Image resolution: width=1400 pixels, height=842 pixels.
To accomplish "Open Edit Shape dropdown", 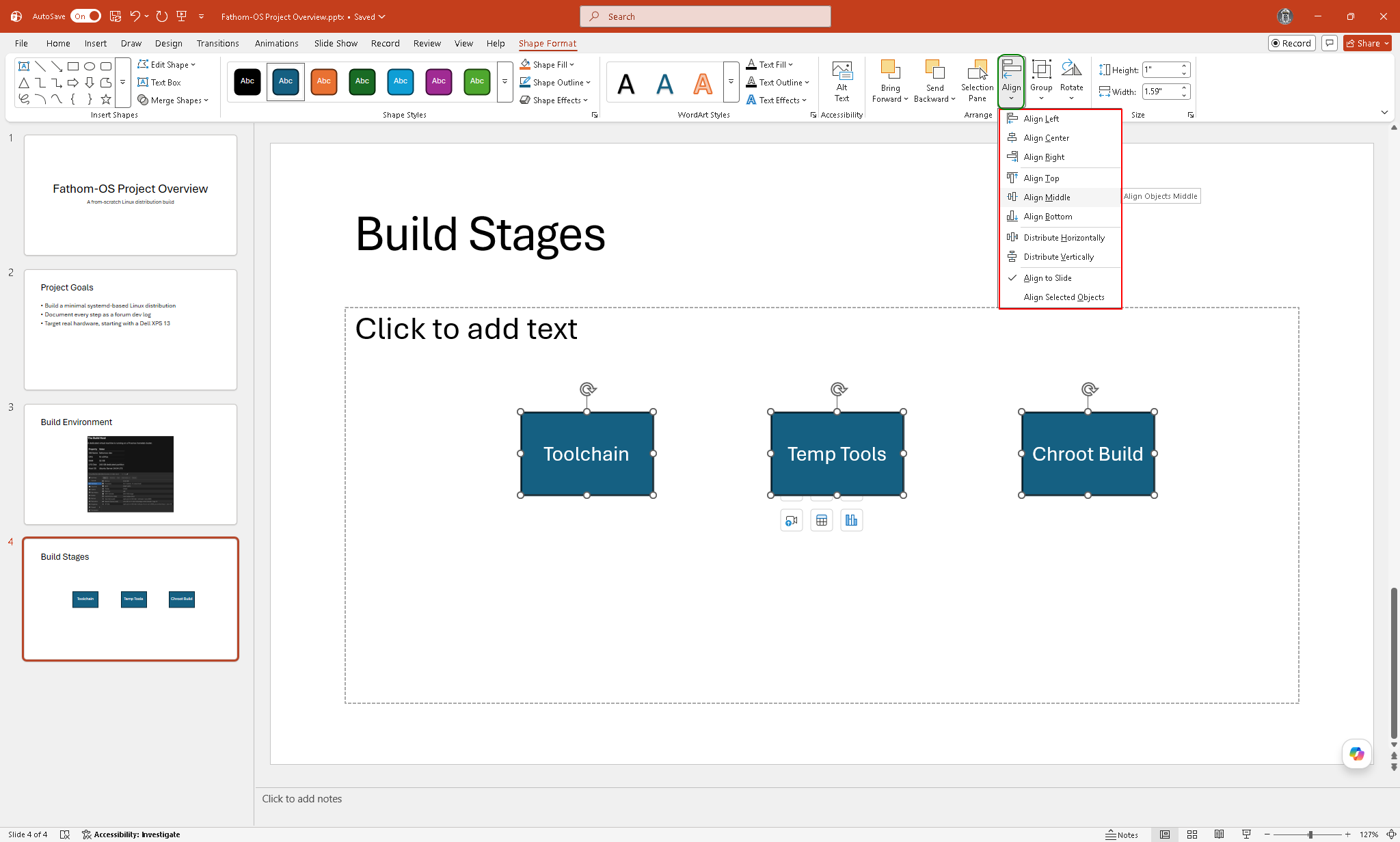I will (167, 64).
